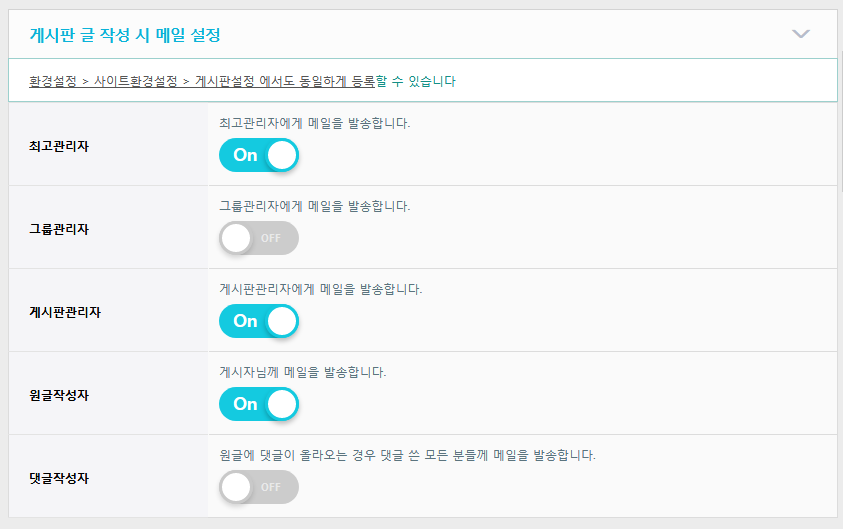
Task: Turn on the 댓글작성자 mail toggle
Action: [x=258, y=487]
